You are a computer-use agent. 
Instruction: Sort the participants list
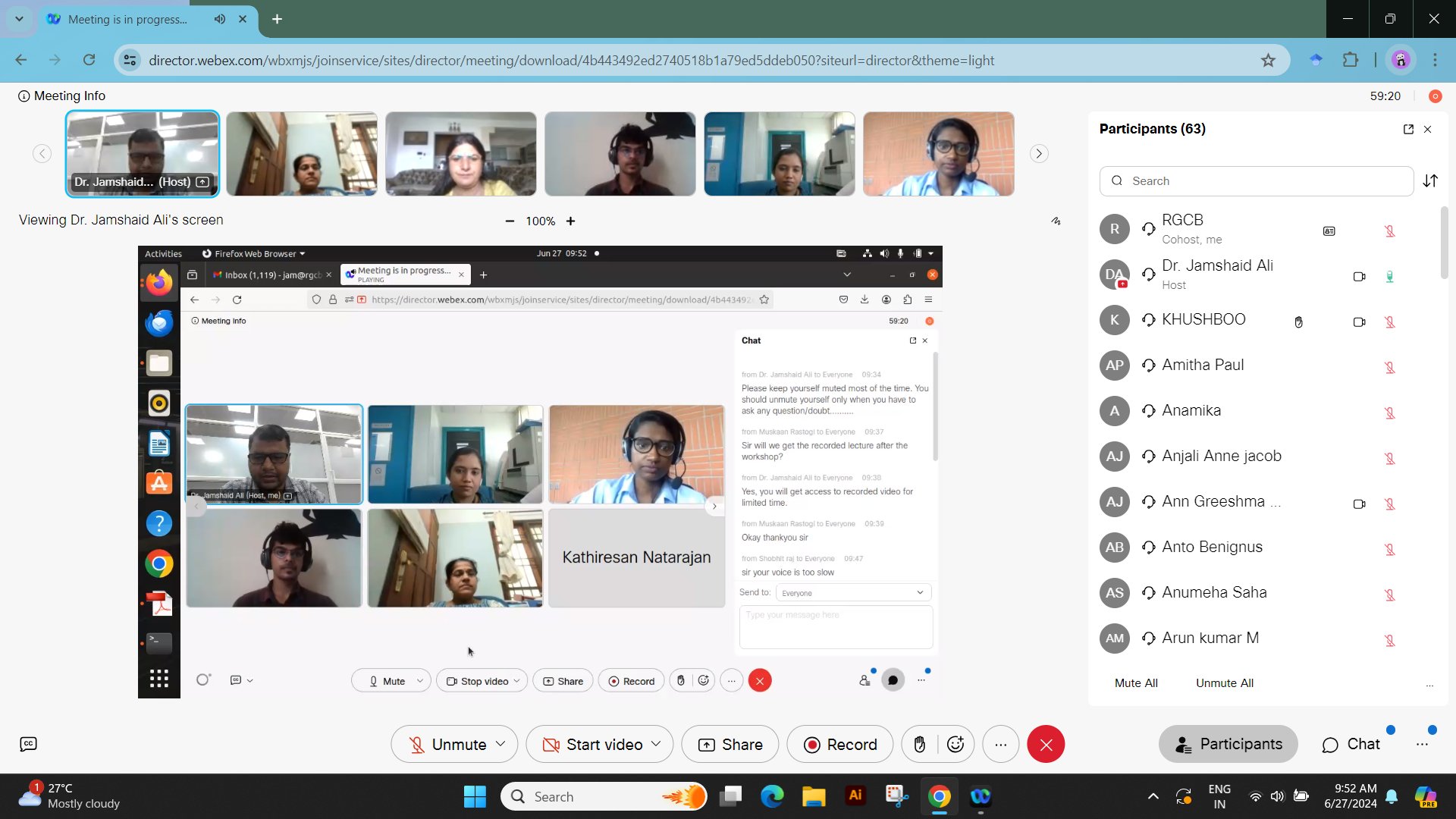[x=1430, y=180]
